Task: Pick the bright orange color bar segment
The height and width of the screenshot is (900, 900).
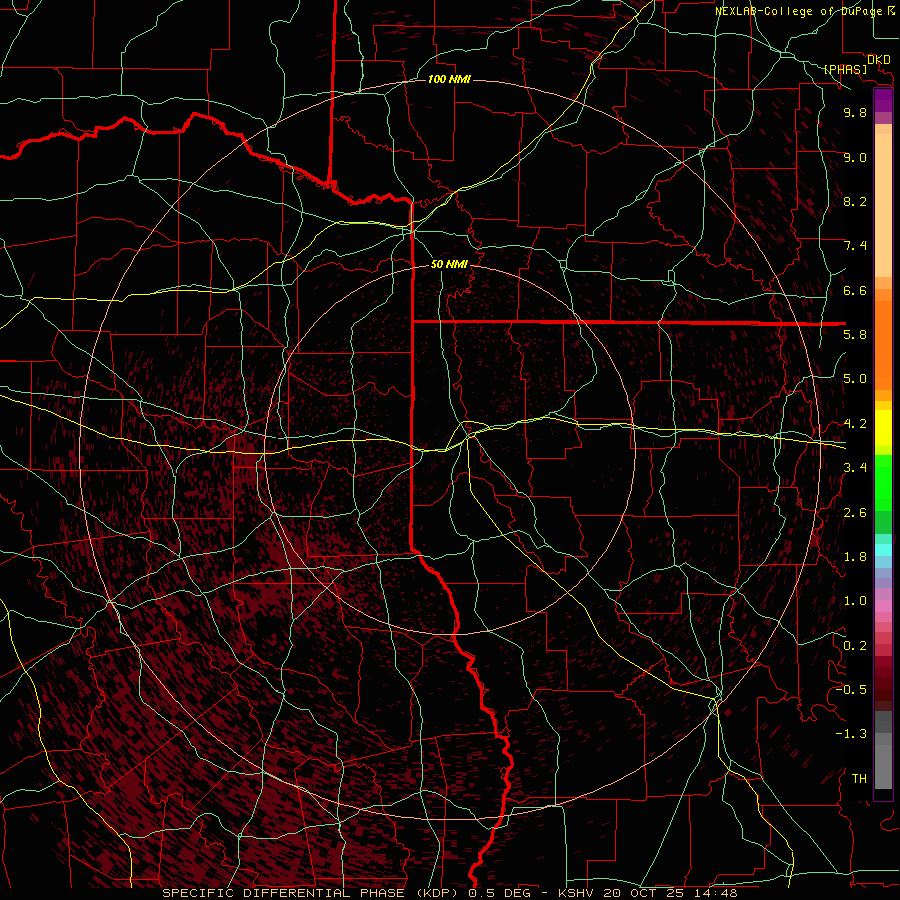Action: [883, 346]
